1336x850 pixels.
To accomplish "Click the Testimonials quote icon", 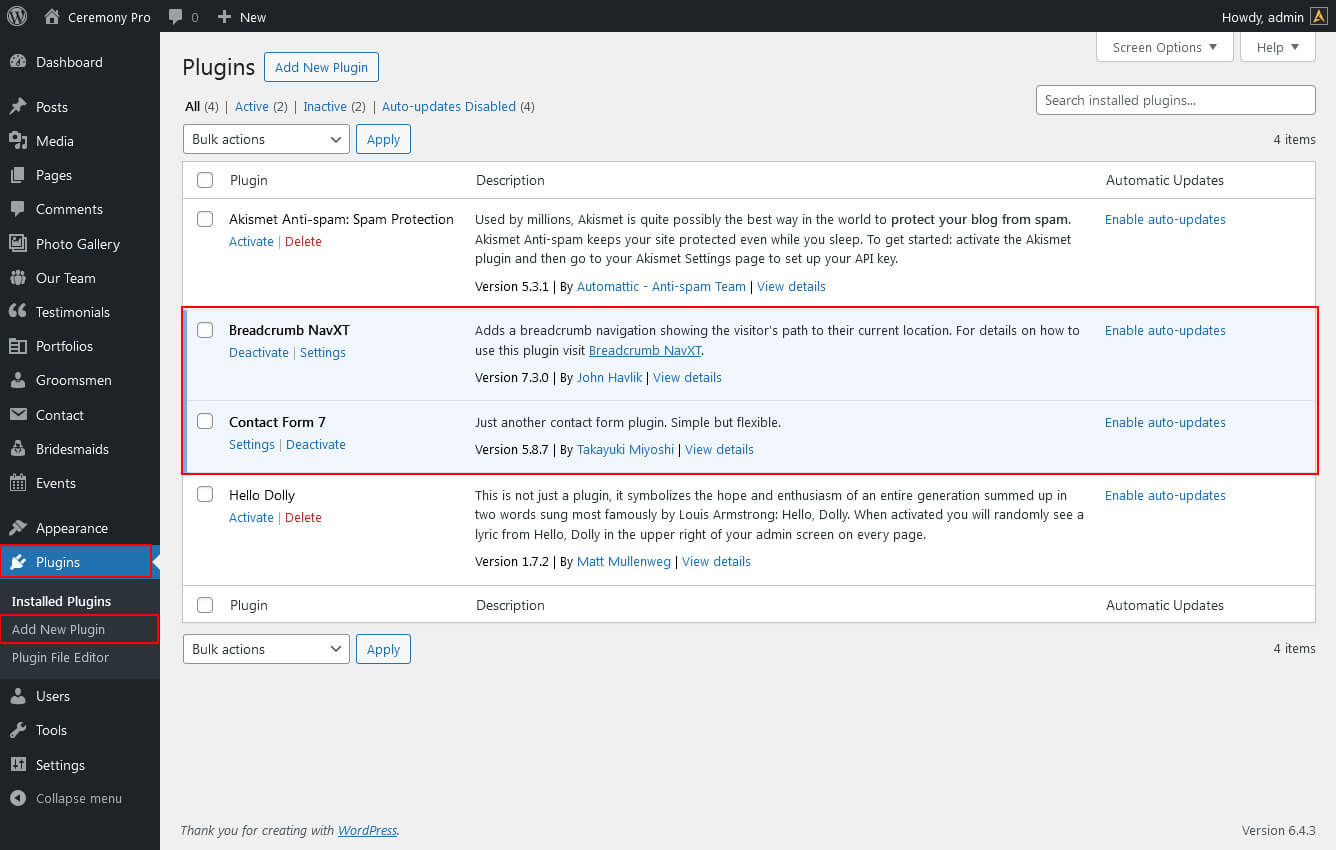I will click(x=18, y=312).
